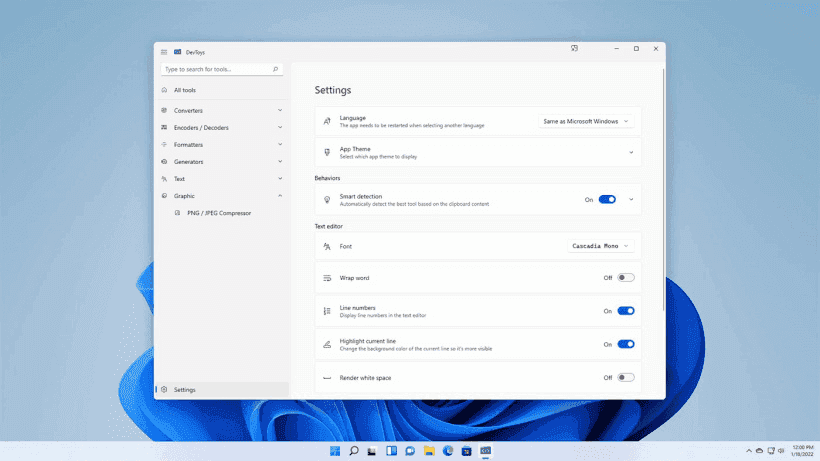
Task: Expand the Formatters group chevron
Action: click(x=280, y=144)
